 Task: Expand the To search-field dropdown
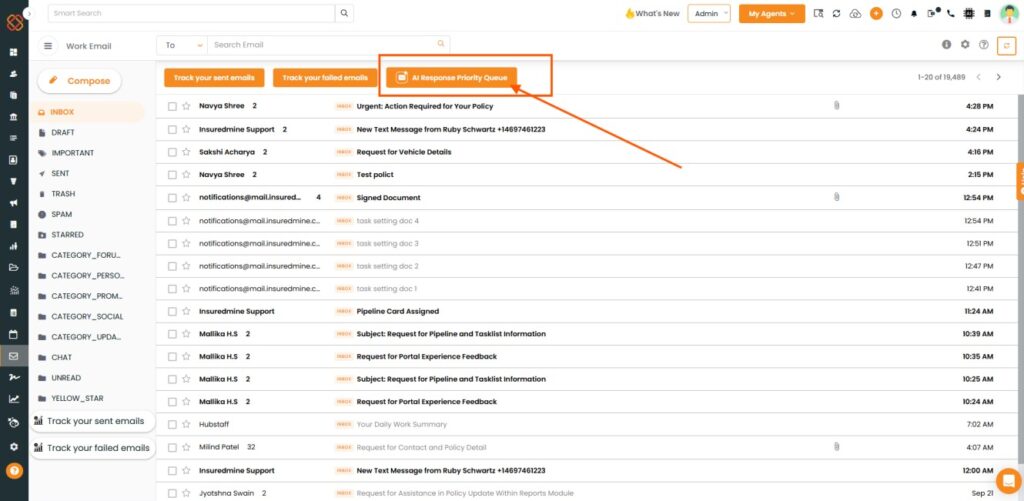pyautogui.click(x=182, y=45)
